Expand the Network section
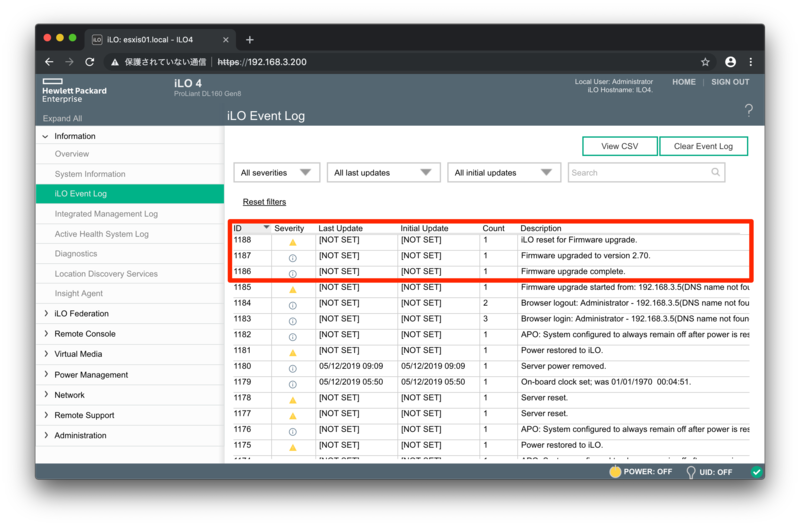This screenshot has width=800, height=526. [x=46, y=394]
